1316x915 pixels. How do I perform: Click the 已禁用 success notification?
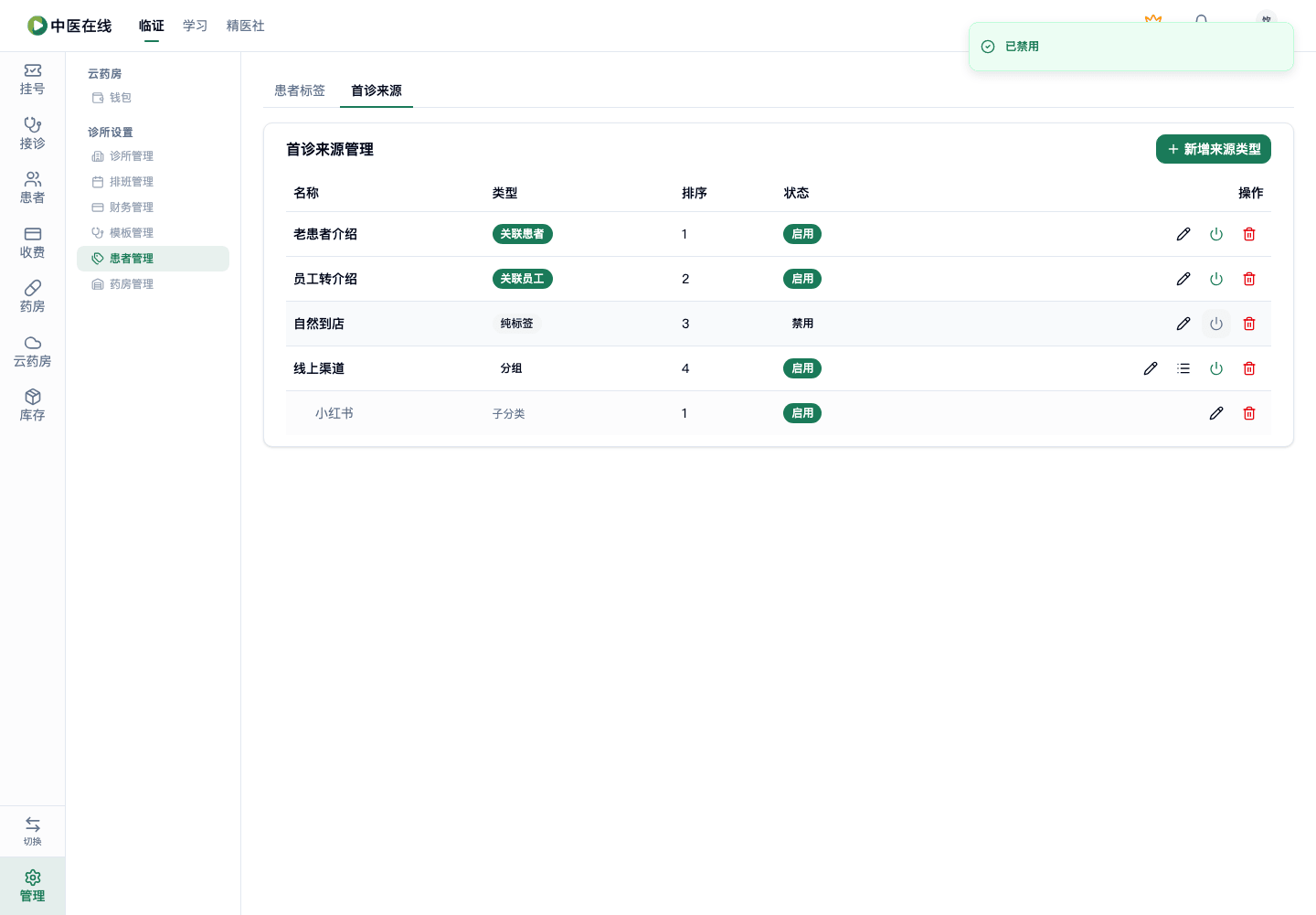click(x=1131, y=47)
